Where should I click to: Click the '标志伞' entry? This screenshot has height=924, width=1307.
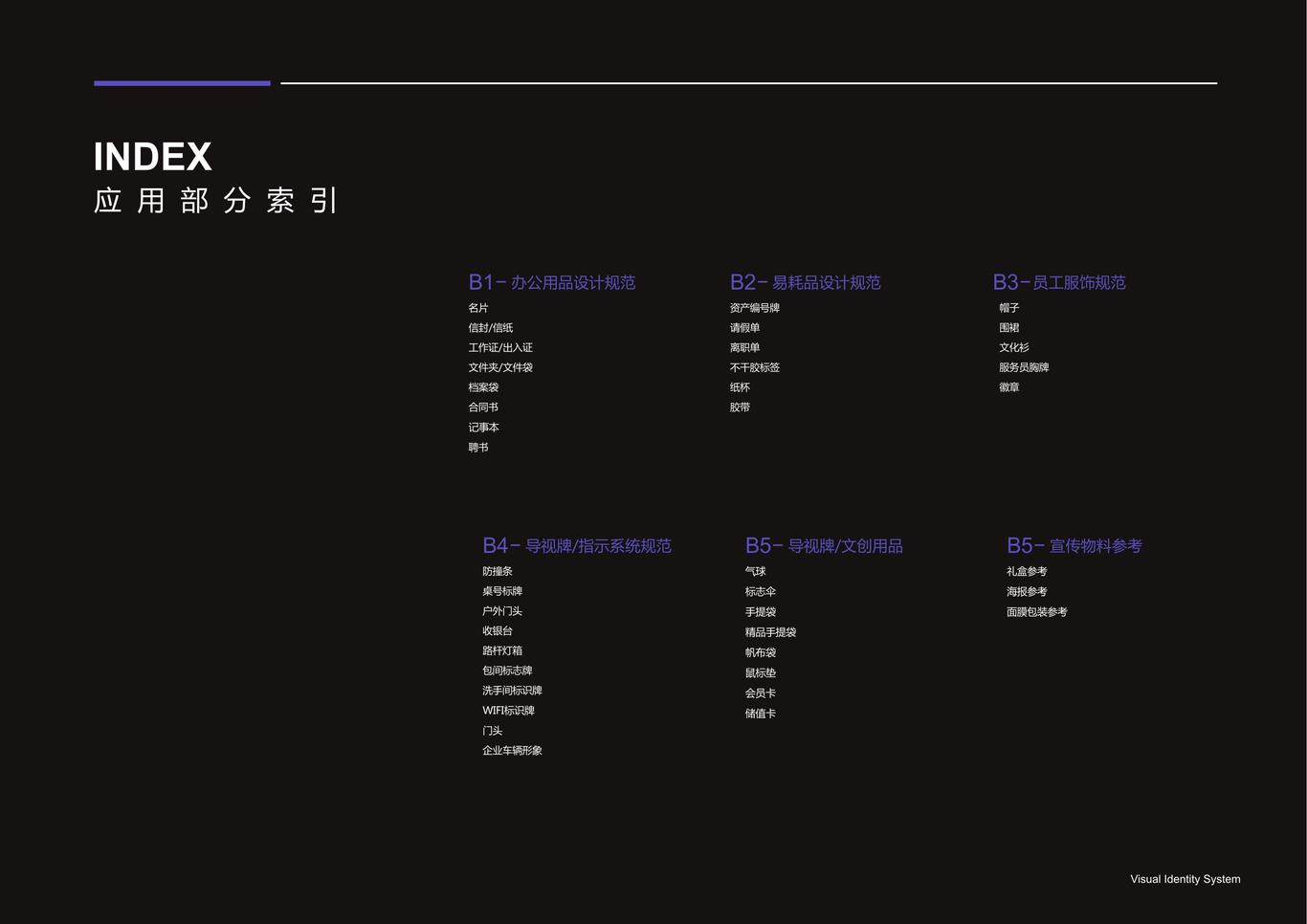(761, 592)
